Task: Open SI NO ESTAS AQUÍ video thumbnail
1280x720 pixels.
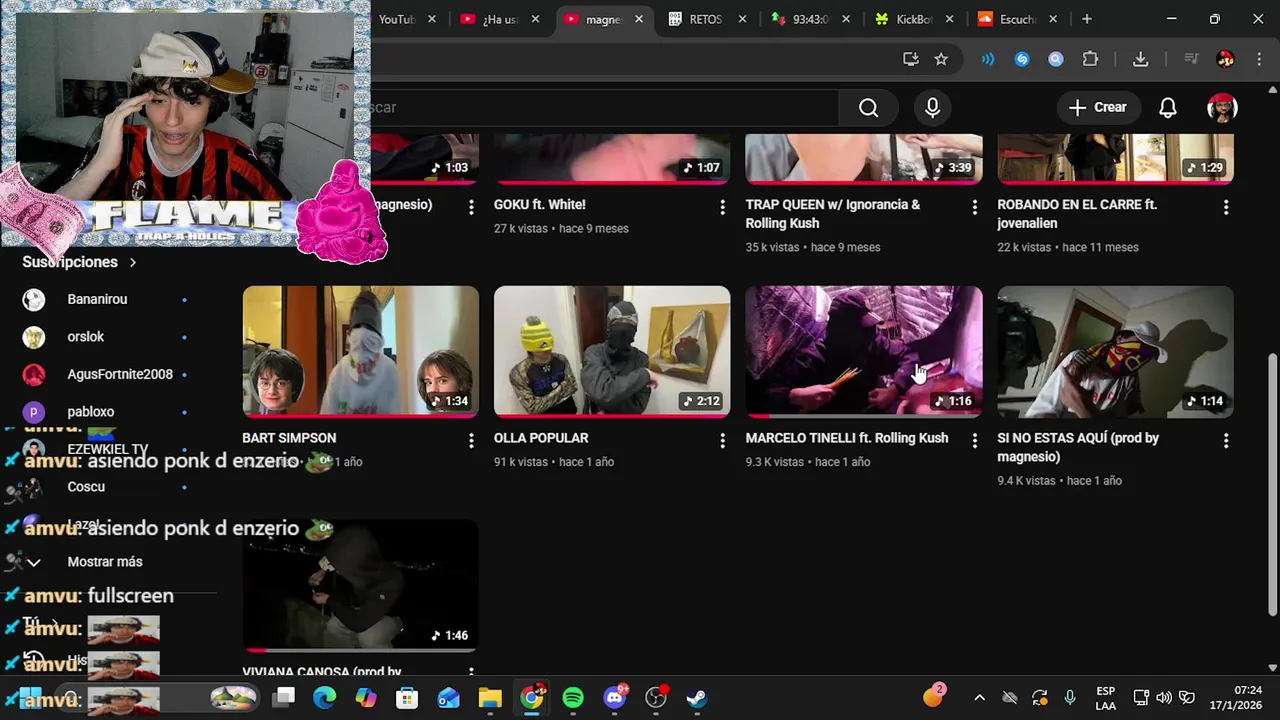Action: [1115, 351]
